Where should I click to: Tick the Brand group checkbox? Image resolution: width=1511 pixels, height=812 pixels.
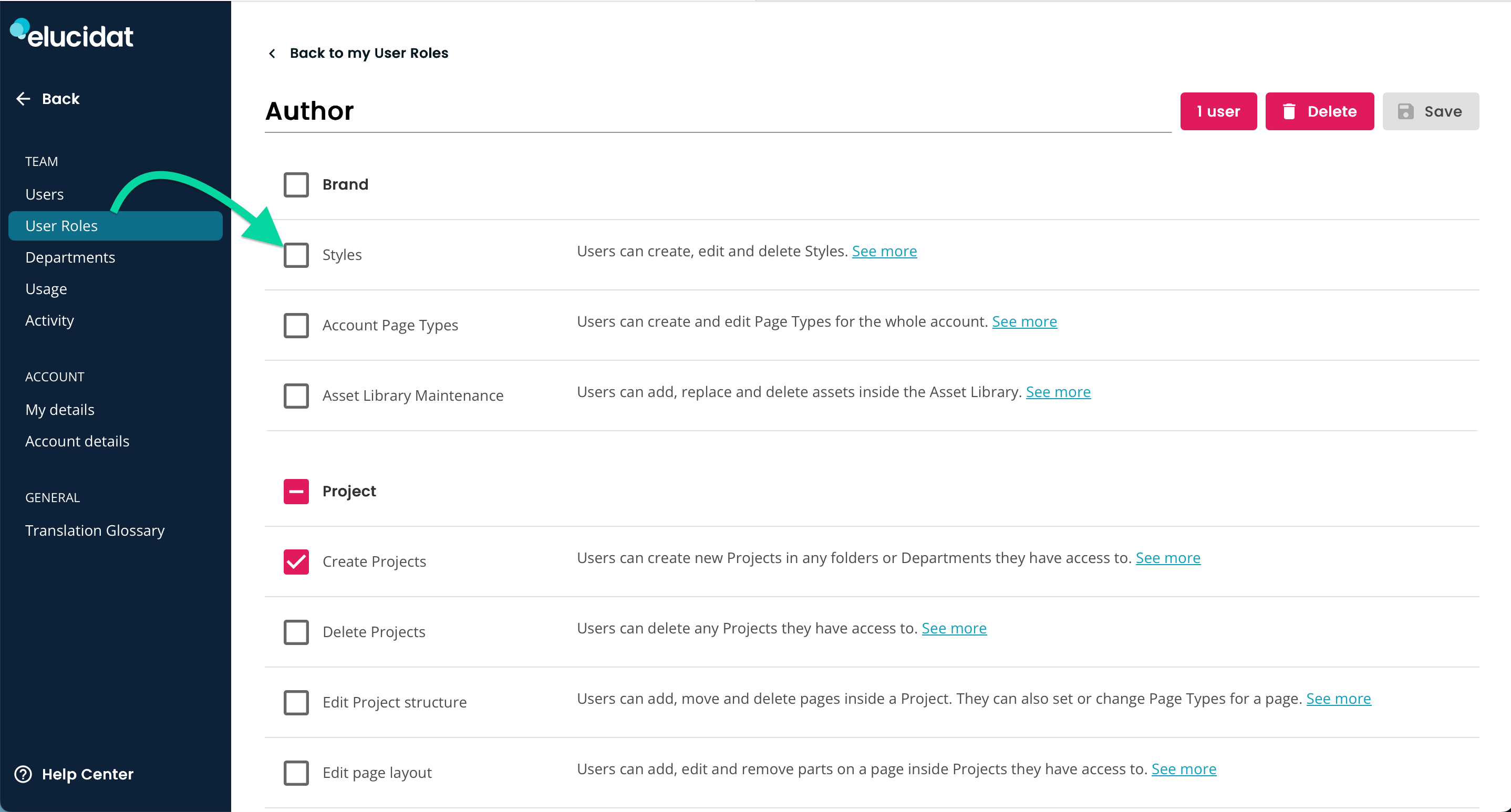pyautogui.click(x=296, y=185)
